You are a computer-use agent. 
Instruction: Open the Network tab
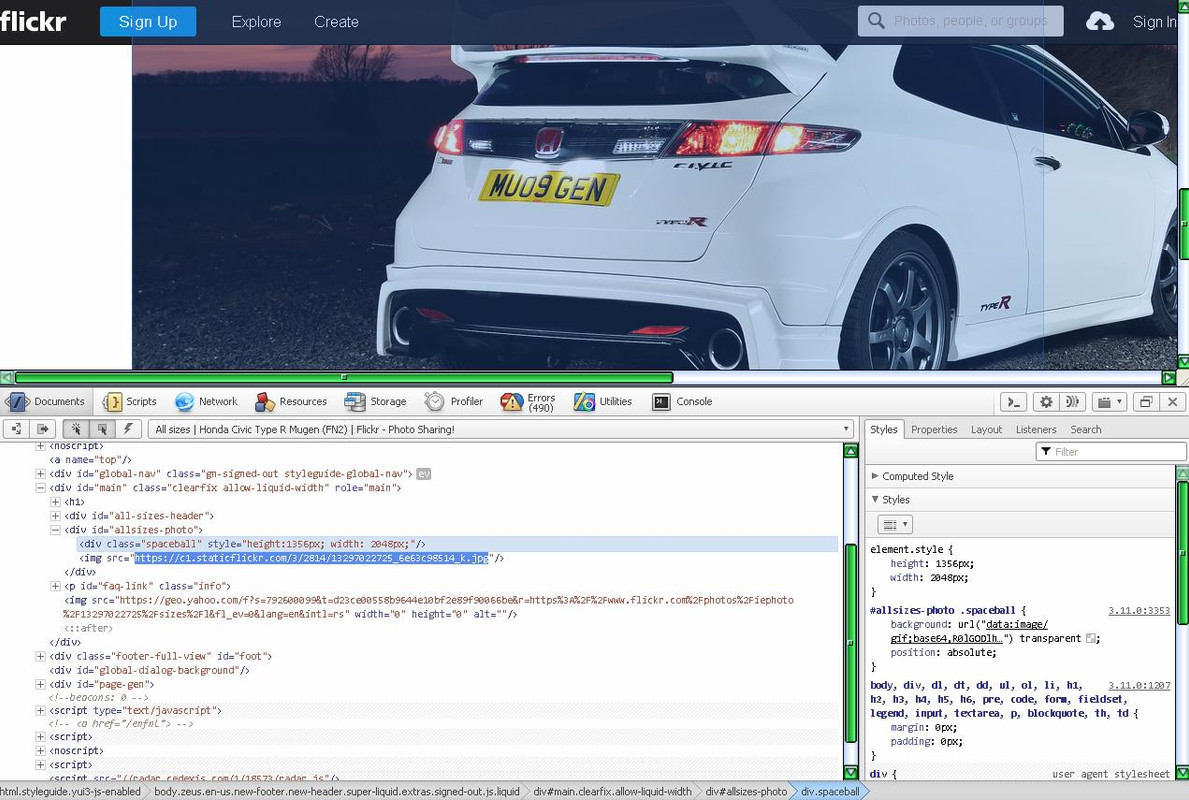pyautogui.click(x=206, y=402)
